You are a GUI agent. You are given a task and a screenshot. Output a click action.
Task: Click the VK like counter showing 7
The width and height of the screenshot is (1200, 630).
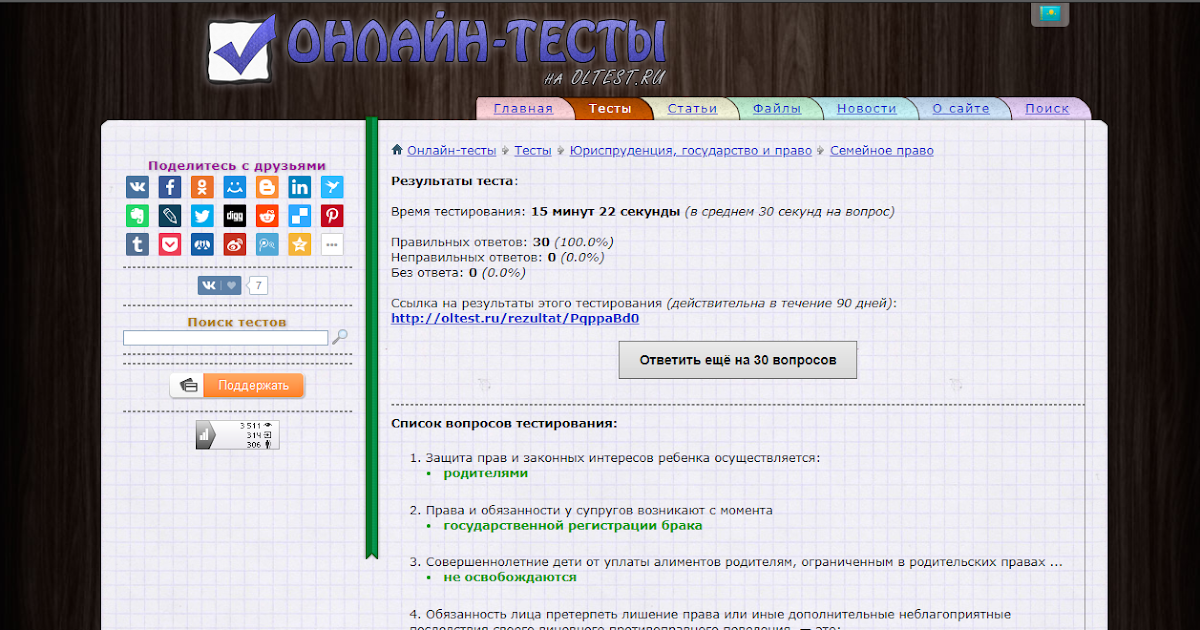[x=259, y=286]
